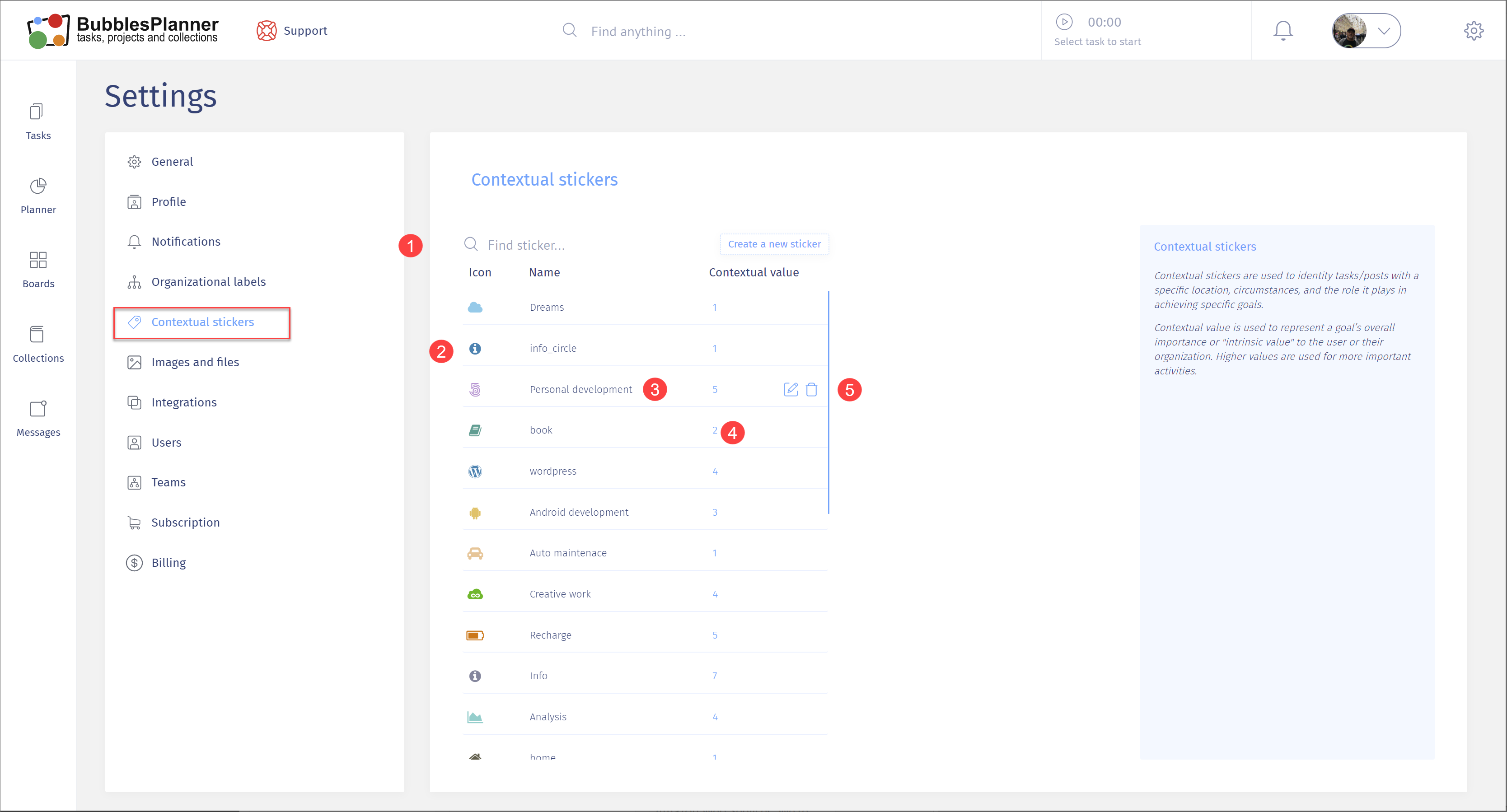Open the Boards sidebar section
1507x812 pixels.
[x=38, y=270]
